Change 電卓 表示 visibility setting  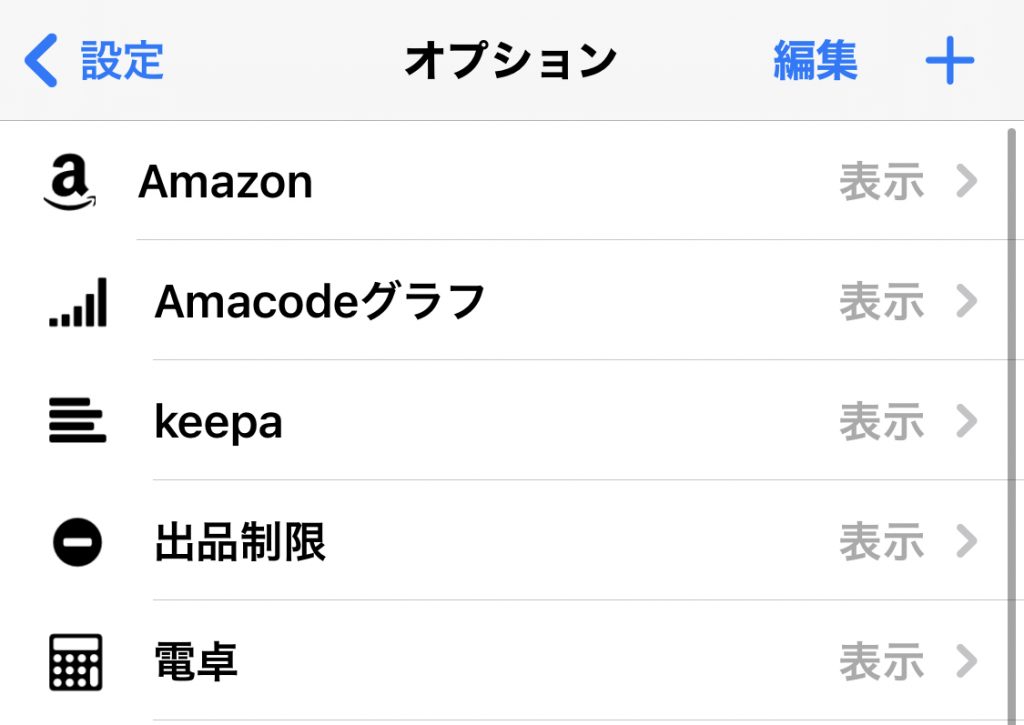(x=881, y=663)
